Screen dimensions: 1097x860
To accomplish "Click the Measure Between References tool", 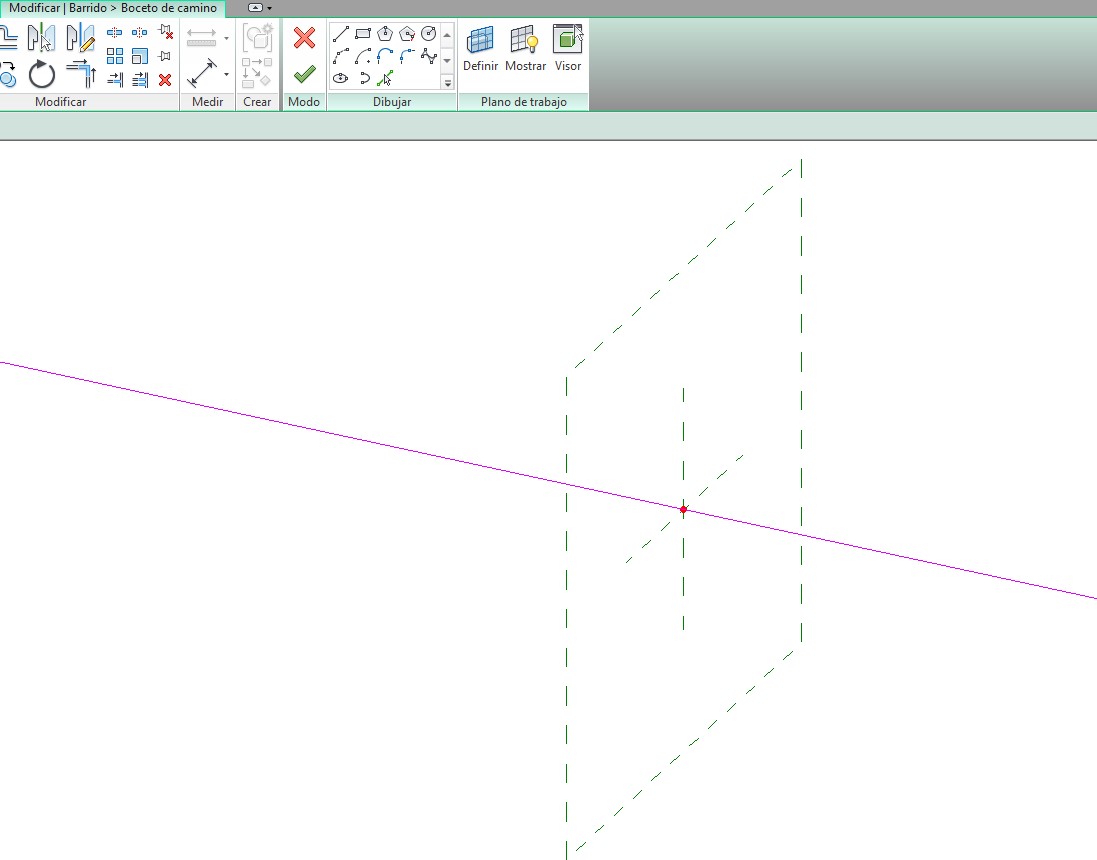I will pos(201,37).
